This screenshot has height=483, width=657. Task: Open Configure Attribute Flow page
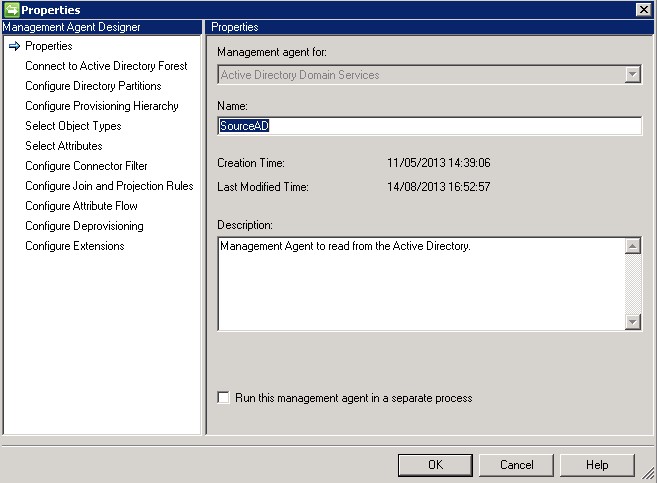(x=81, y=206)
